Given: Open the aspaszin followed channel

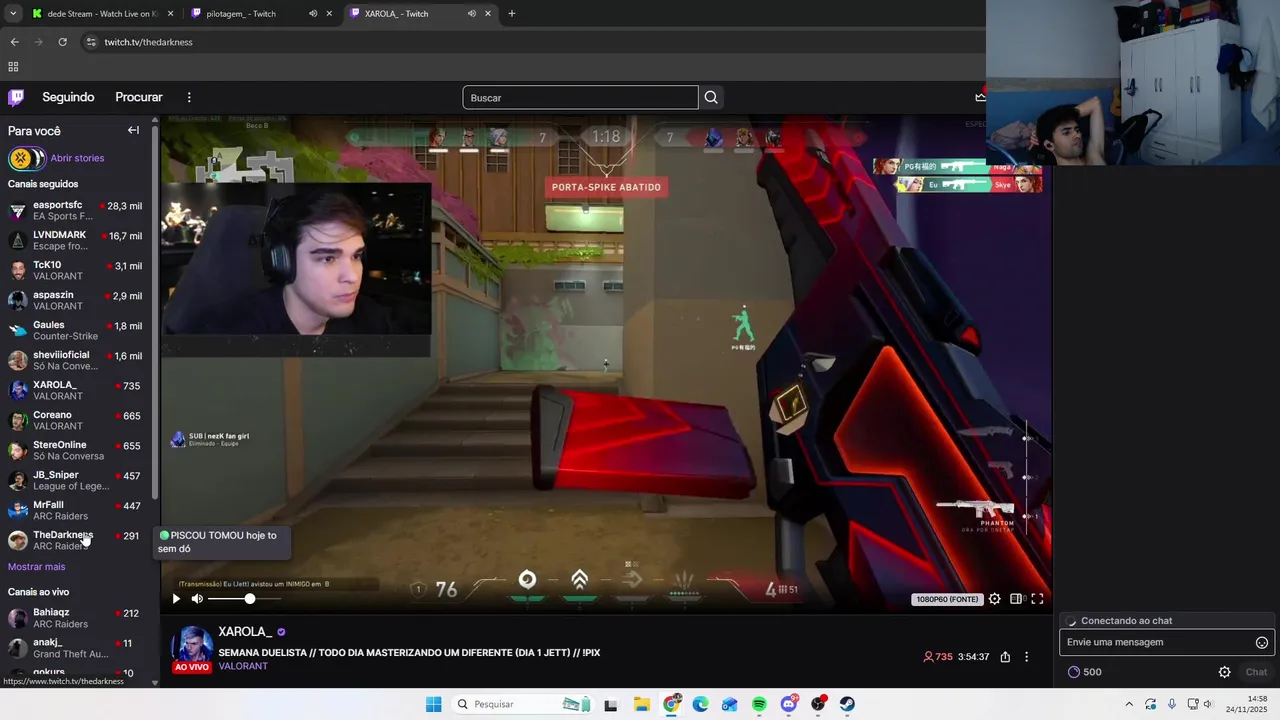Looking at the screenshot, I should tap(76, 301).
